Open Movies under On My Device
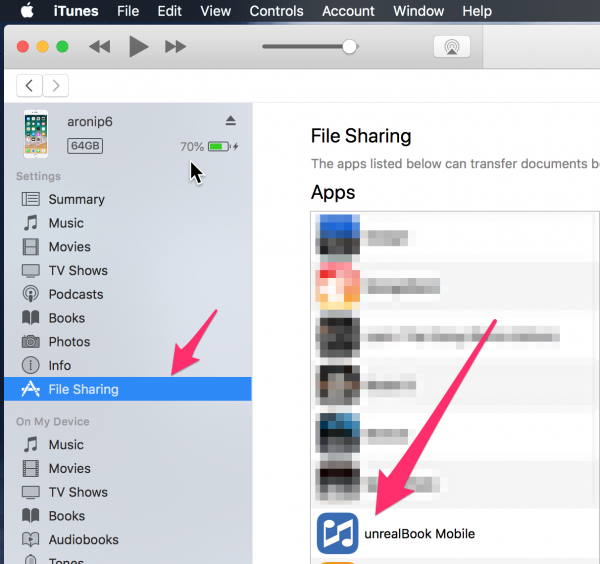The image size is (600, 564). (x=128, y=468)
